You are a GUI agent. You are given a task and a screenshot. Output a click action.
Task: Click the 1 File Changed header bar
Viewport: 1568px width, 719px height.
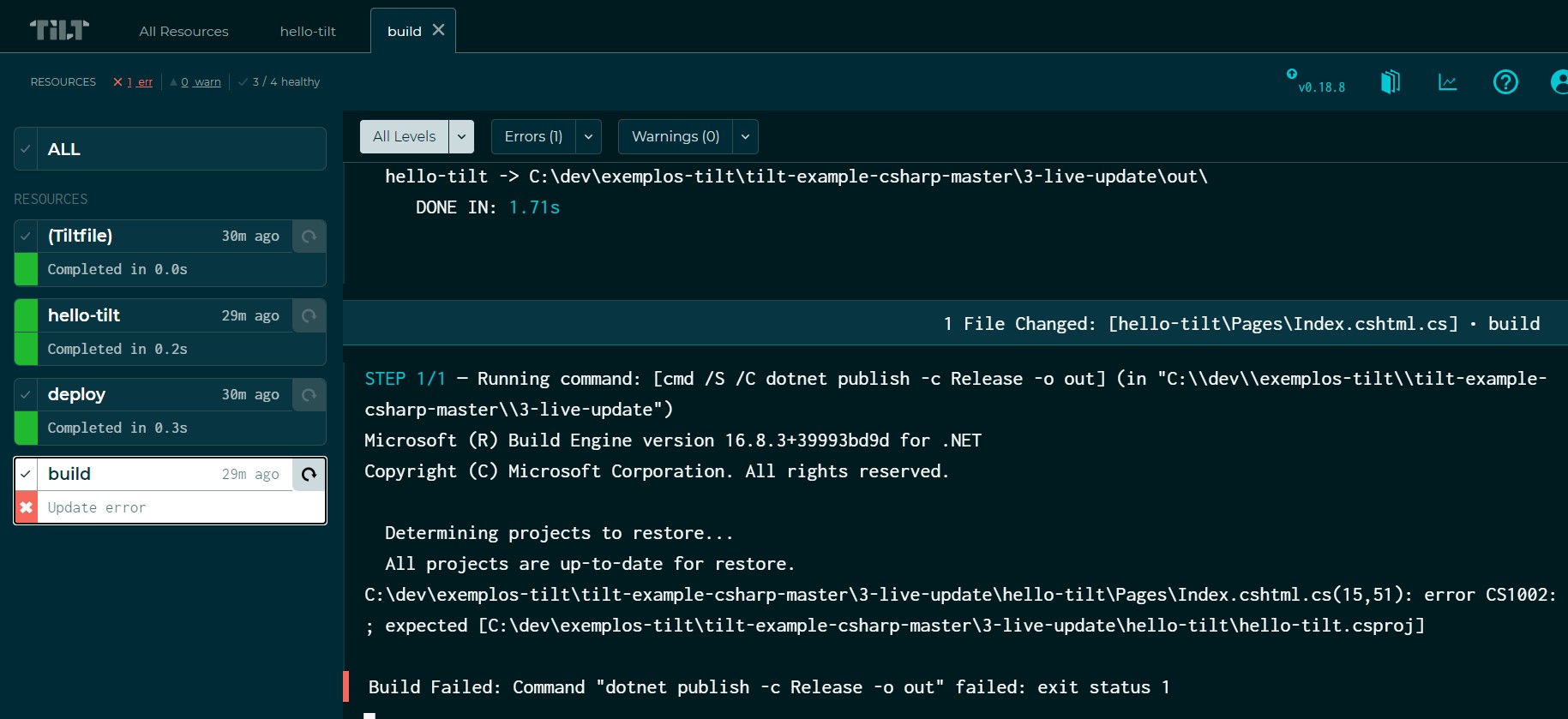(955, 323)
